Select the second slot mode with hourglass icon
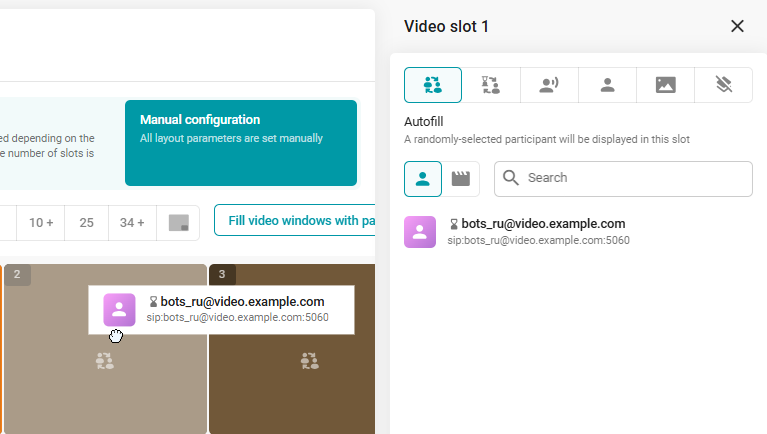The image size is (767, 434). 491,85
